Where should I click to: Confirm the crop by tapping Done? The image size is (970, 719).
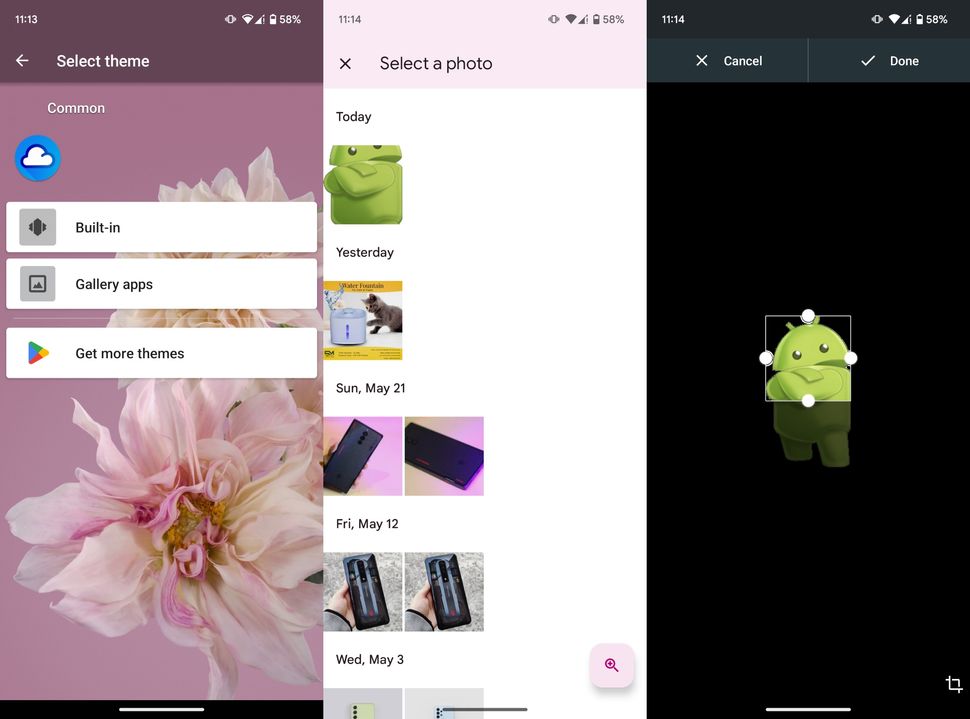click(x=889, y=60)
